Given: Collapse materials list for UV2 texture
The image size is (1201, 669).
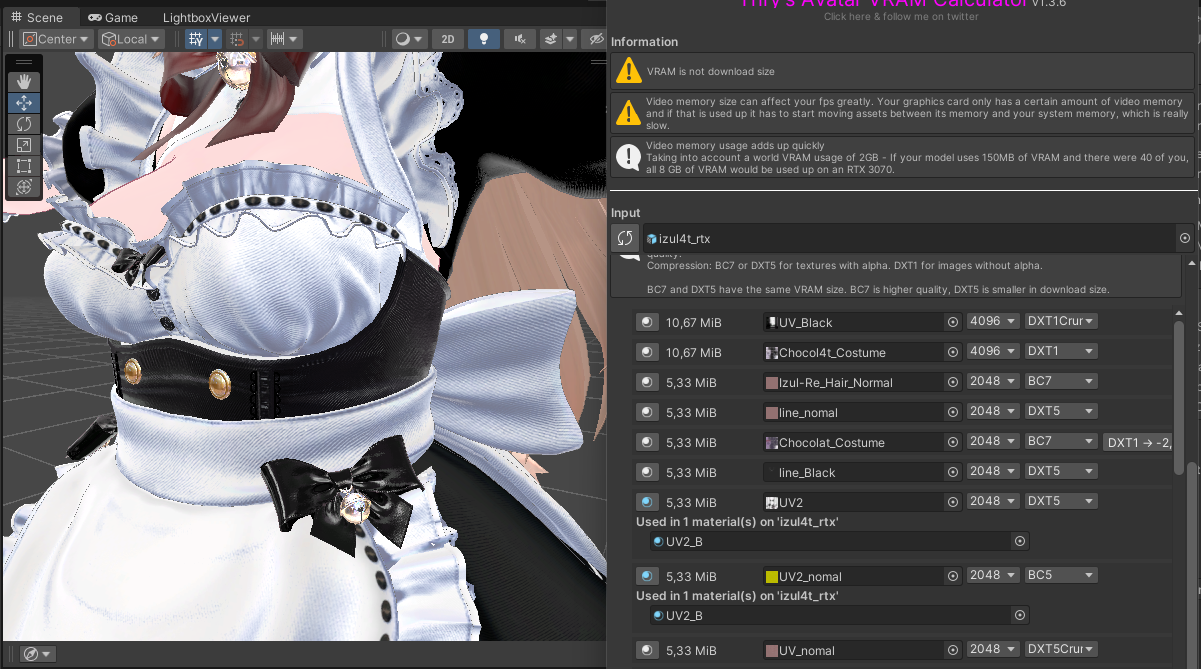Looking at the screenshot, I should point(647,502).
